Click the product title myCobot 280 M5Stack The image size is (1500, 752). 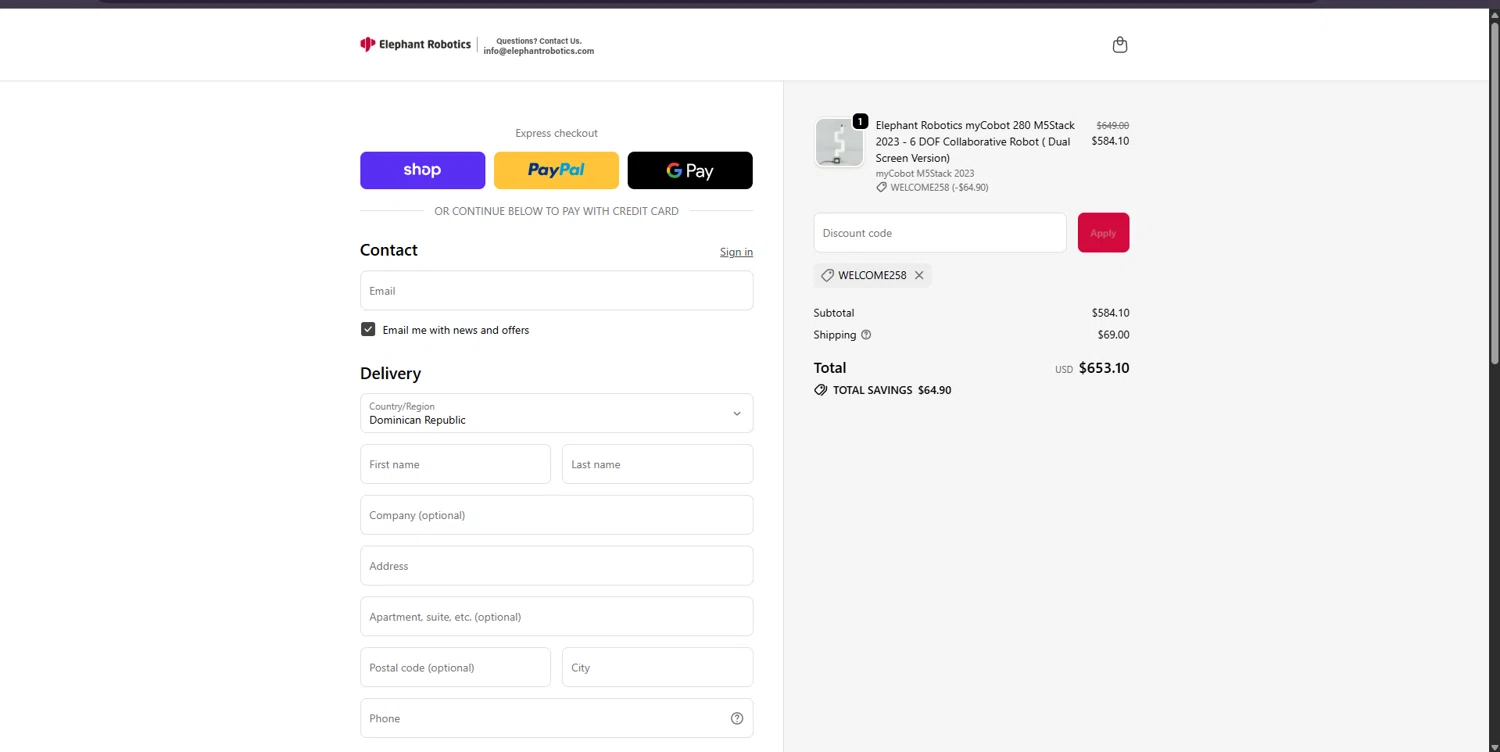(x=975, y=142)
